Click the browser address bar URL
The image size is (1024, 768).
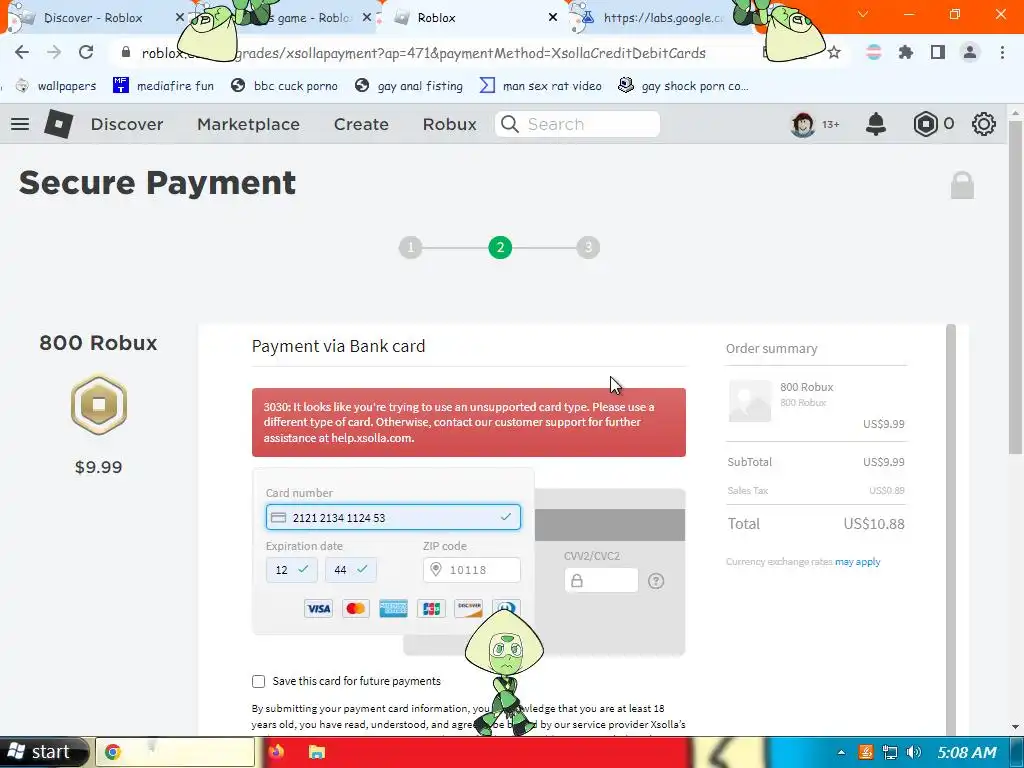point(423,53)
